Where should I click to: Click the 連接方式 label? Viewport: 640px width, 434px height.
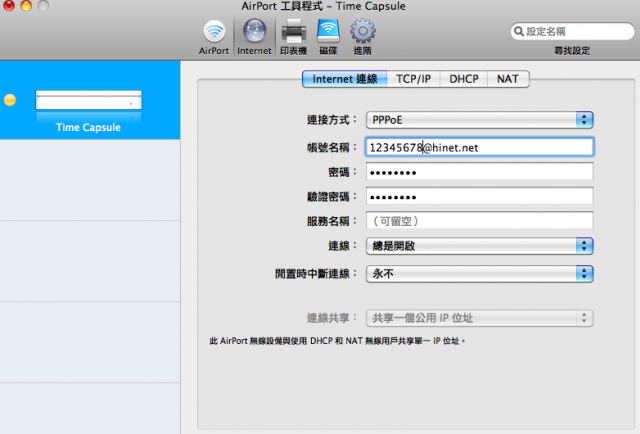[332, 120]
